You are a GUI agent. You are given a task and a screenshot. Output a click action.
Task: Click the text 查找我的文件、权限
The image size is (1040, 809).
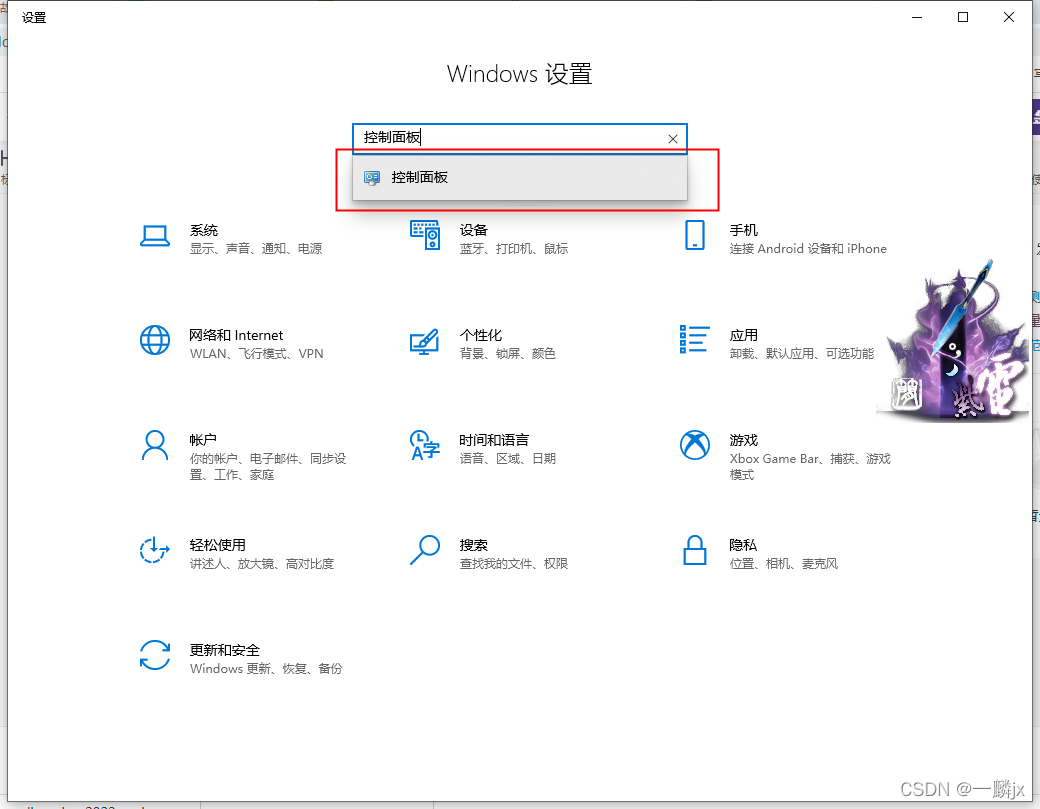[x=514, y=564]
